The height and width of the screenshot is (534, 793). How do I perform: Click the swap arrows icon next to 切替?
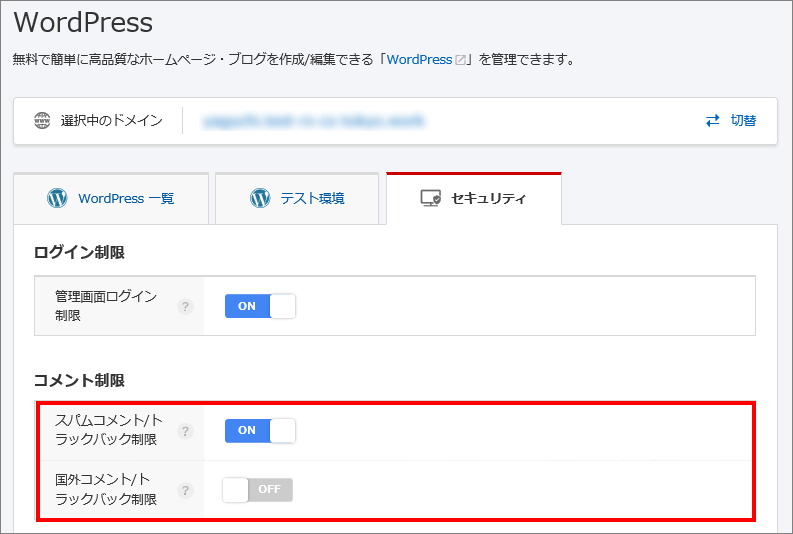pos(713,121)
